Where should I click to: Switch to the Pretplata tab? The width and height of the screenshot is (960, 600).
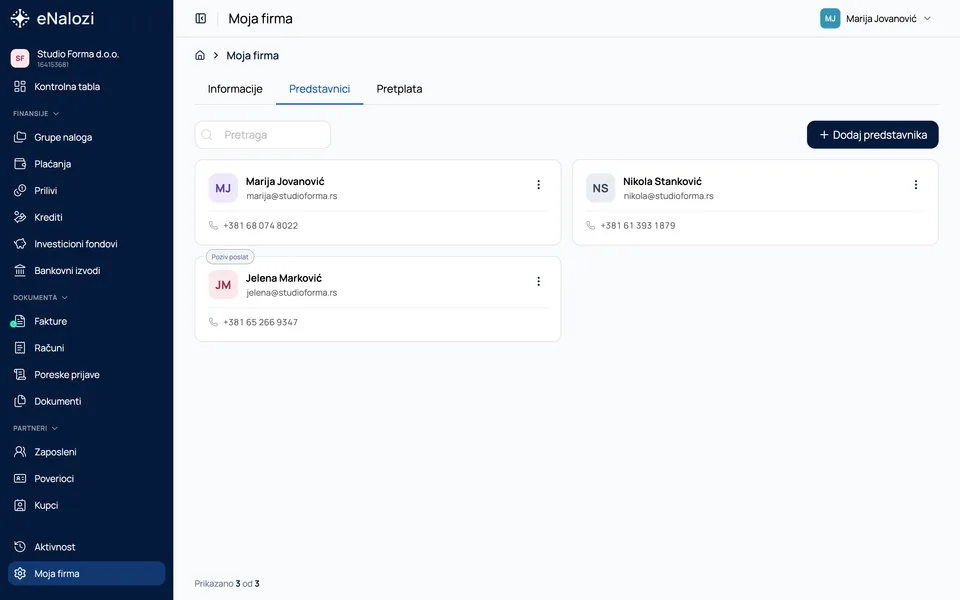tap(399, 89)
